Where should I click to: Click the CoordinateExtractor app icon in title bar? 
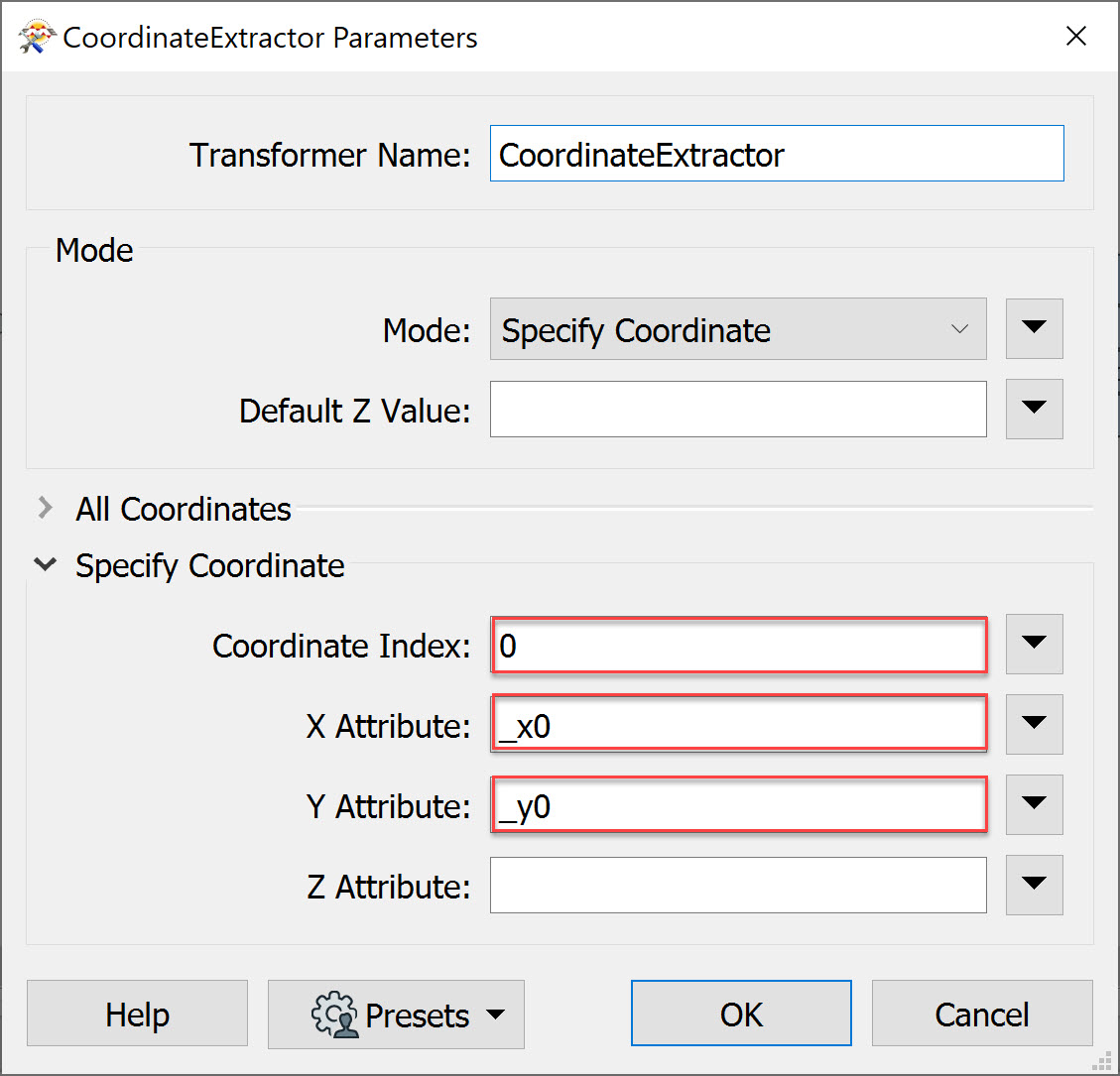click(37, 37)
